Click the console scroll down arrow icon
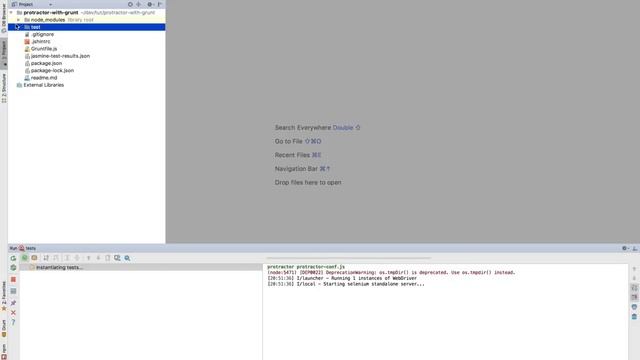640x360 pixels. 634,278
